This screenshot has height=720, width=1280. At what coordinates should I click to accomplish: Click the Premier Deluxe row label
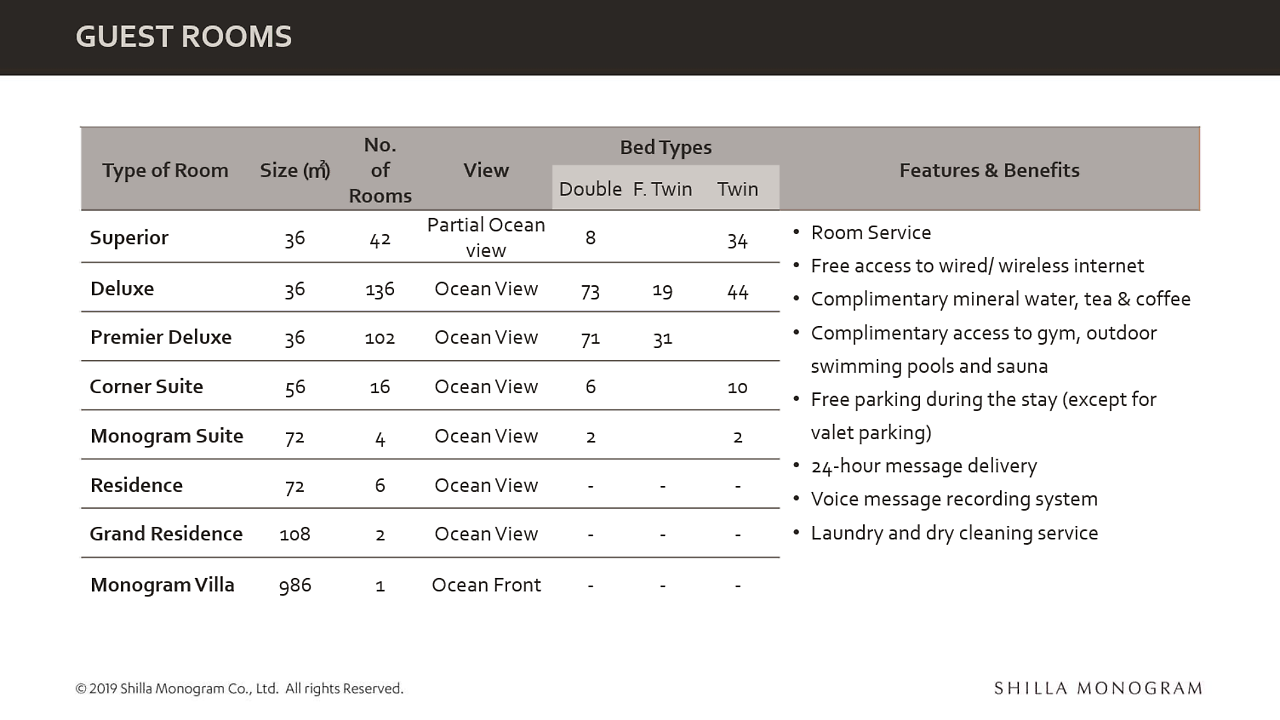(161, 337)
